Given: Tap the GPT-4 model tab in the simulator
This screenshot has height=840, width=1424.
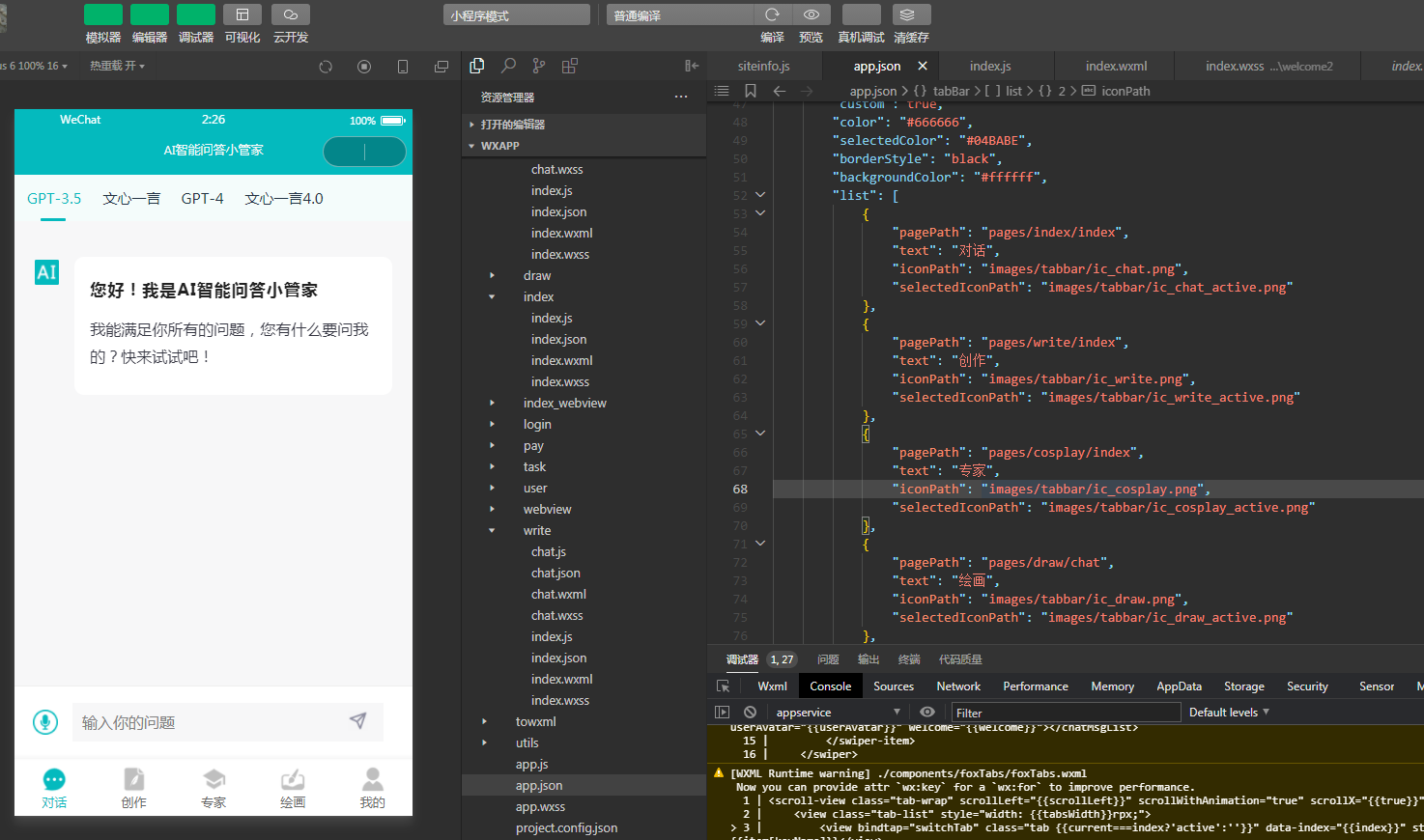Looking at the screenshot, I should click(202, 199).
